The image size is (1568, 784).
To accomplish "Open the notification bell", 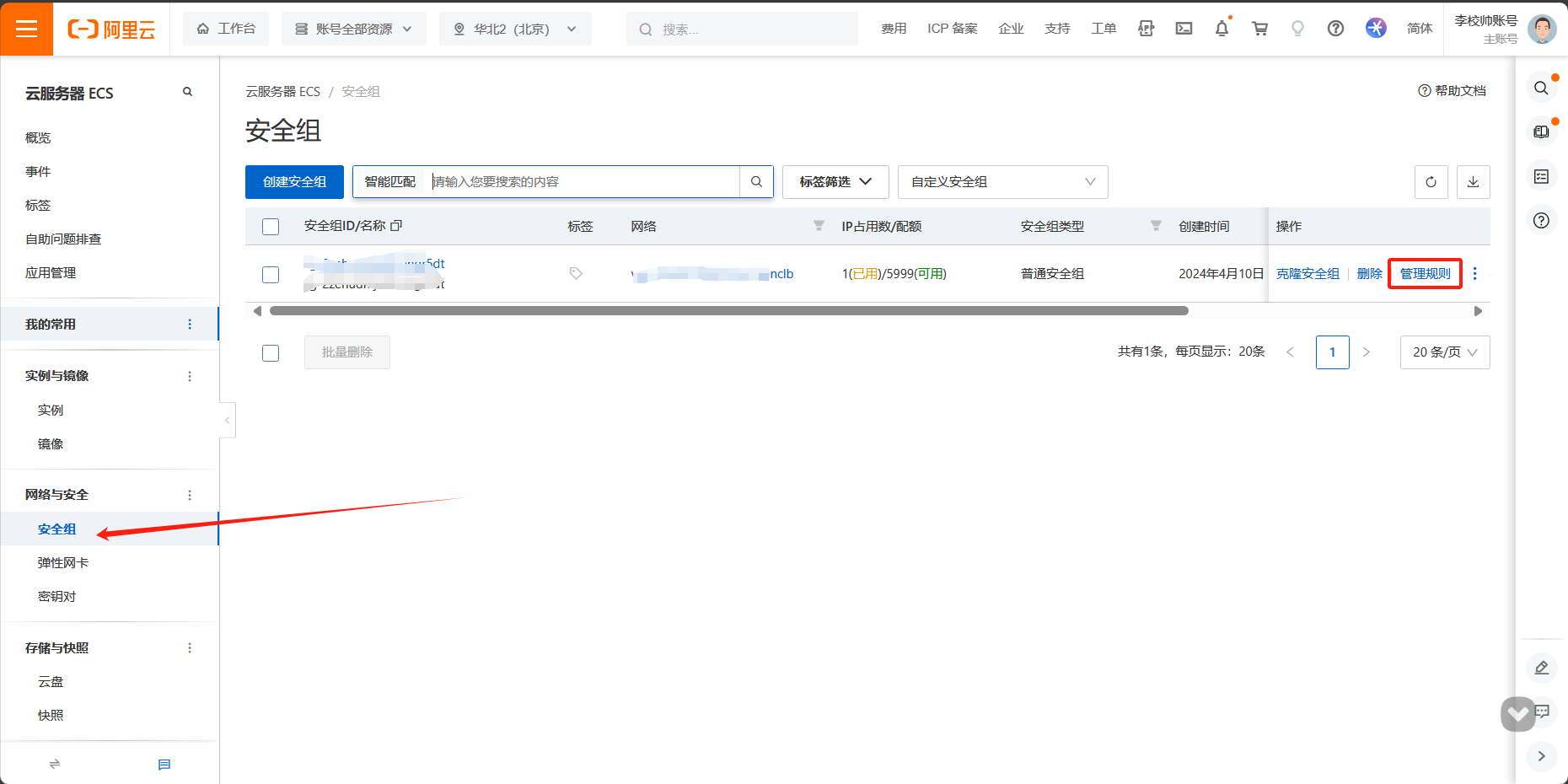I will point(1222,29).
